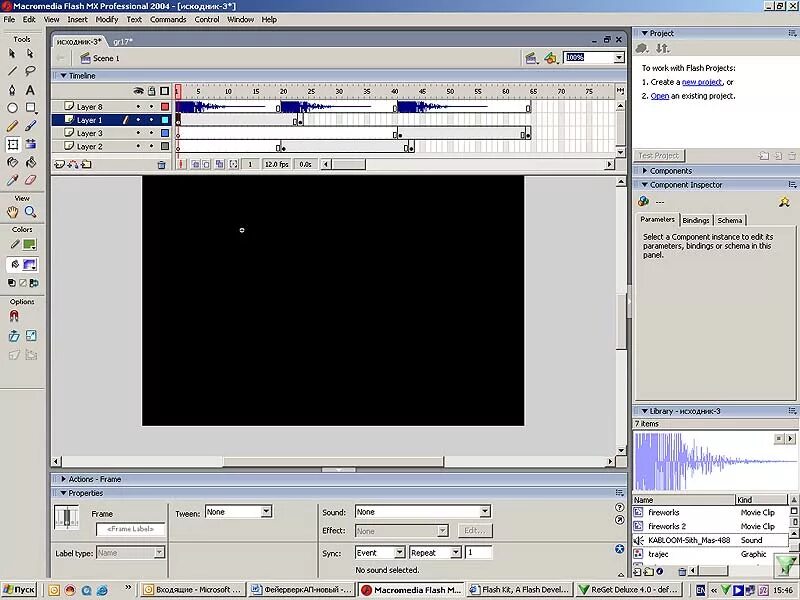Toggle visibility dot for Layer 8
Screen dimensions: 800x600
point(138,107)
